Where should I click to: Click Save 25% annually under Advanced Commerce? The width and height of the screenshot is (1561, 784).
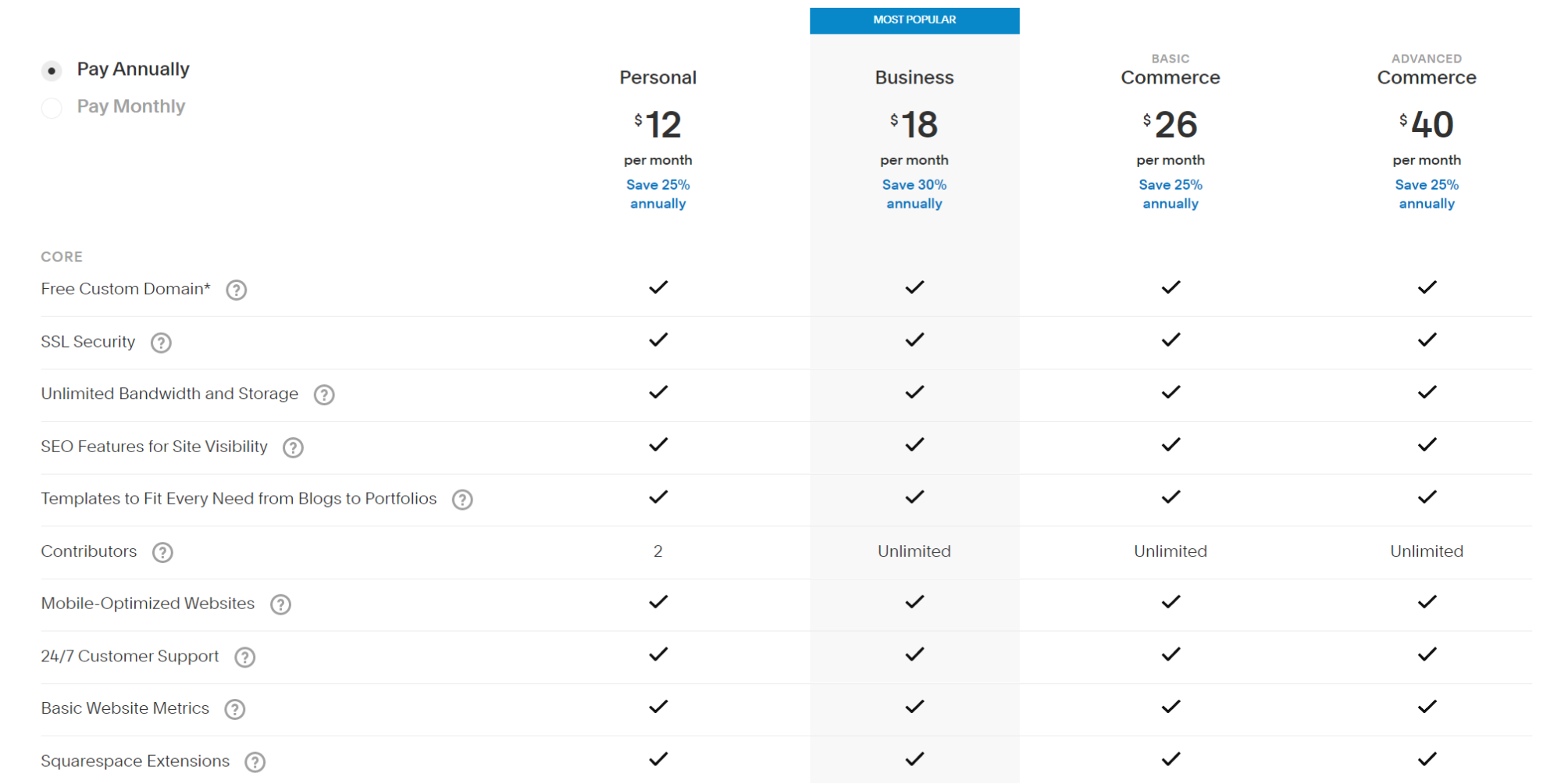1427,194
